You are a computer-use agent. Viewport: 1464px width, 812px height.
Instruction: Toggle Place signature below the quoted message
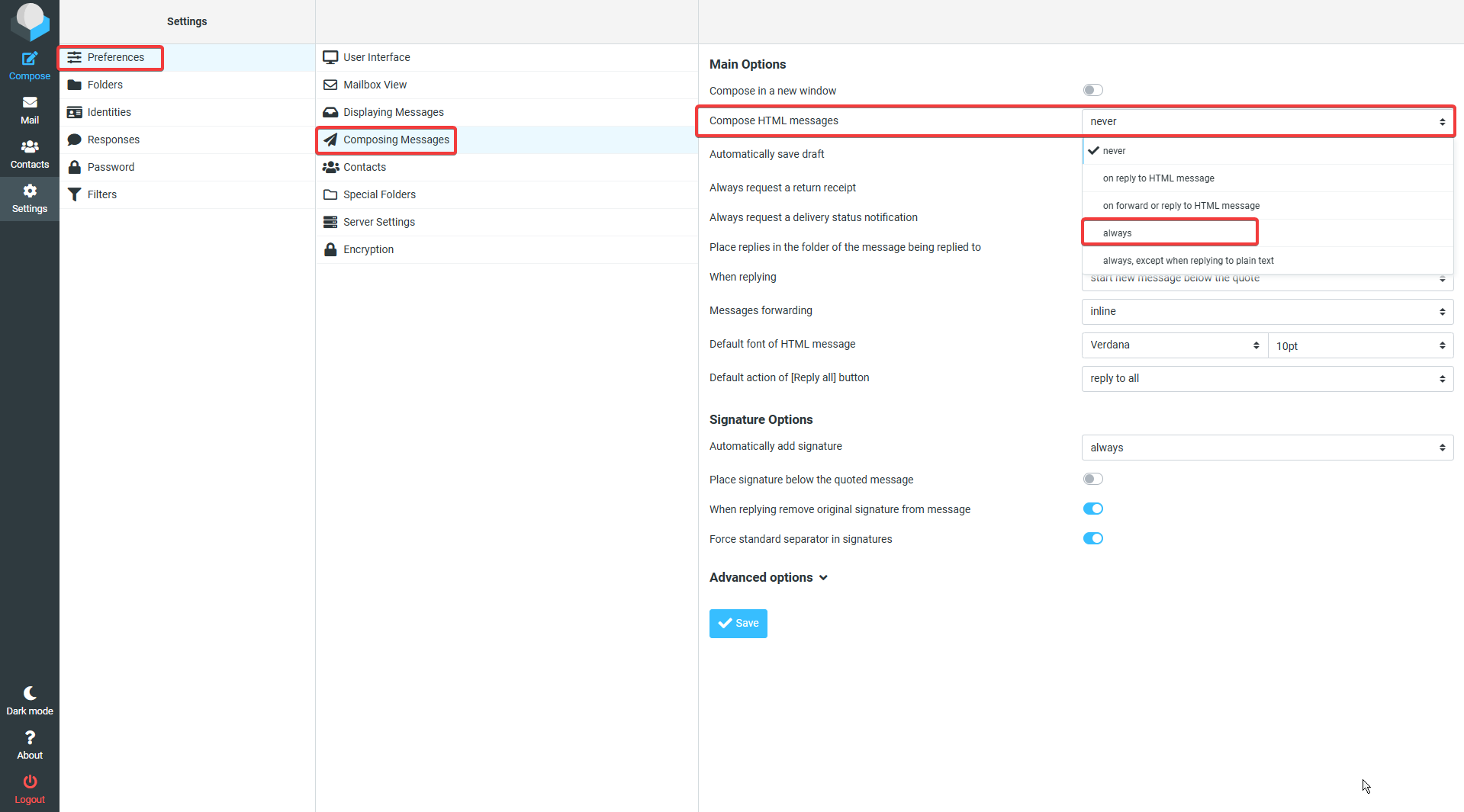[x=1092, y=479]
